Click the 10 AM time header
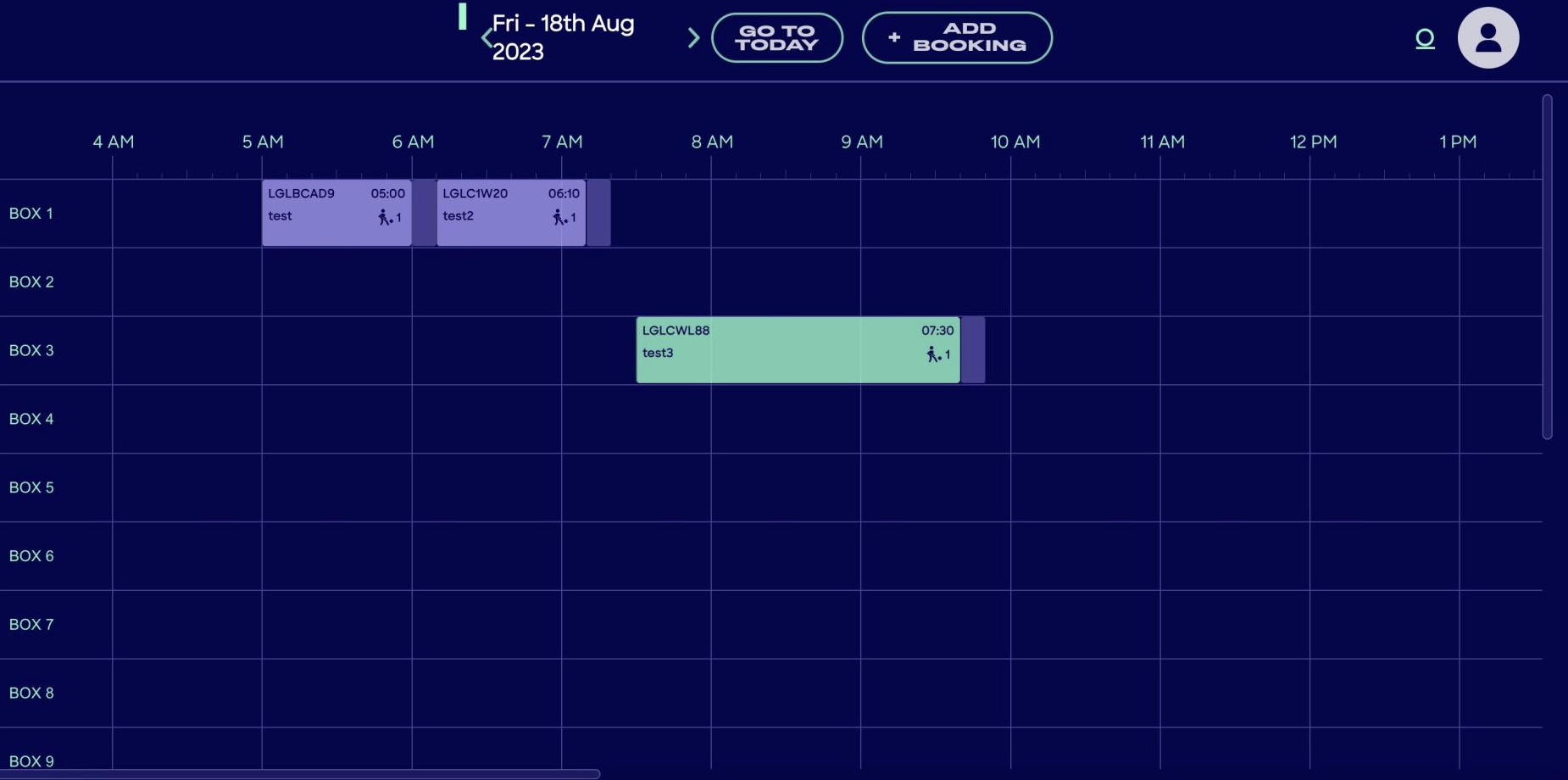The image size is (1568, 780). coord(1015,142)
